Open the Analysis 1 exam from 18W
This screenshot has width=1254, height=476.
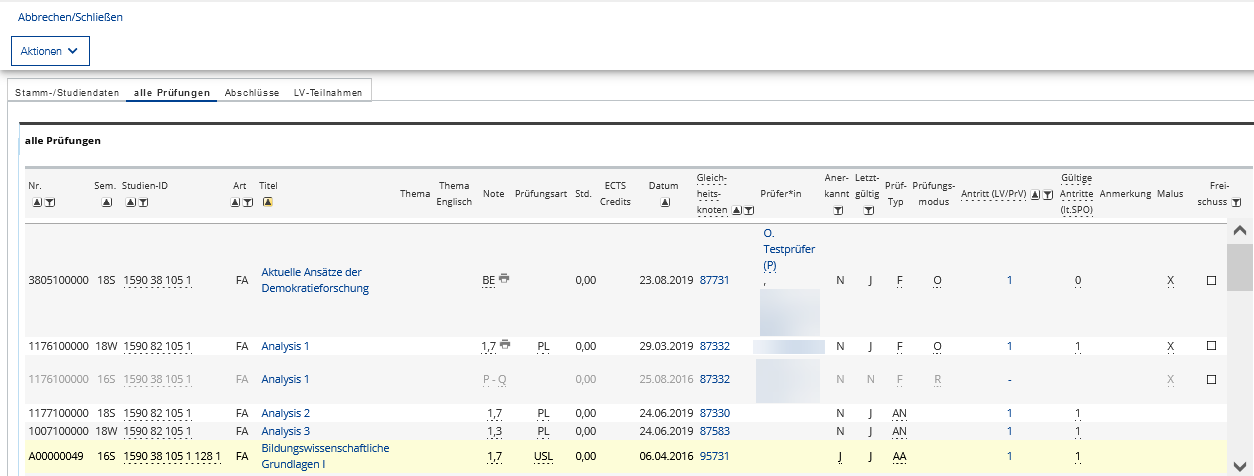click(x=285, y=346)
